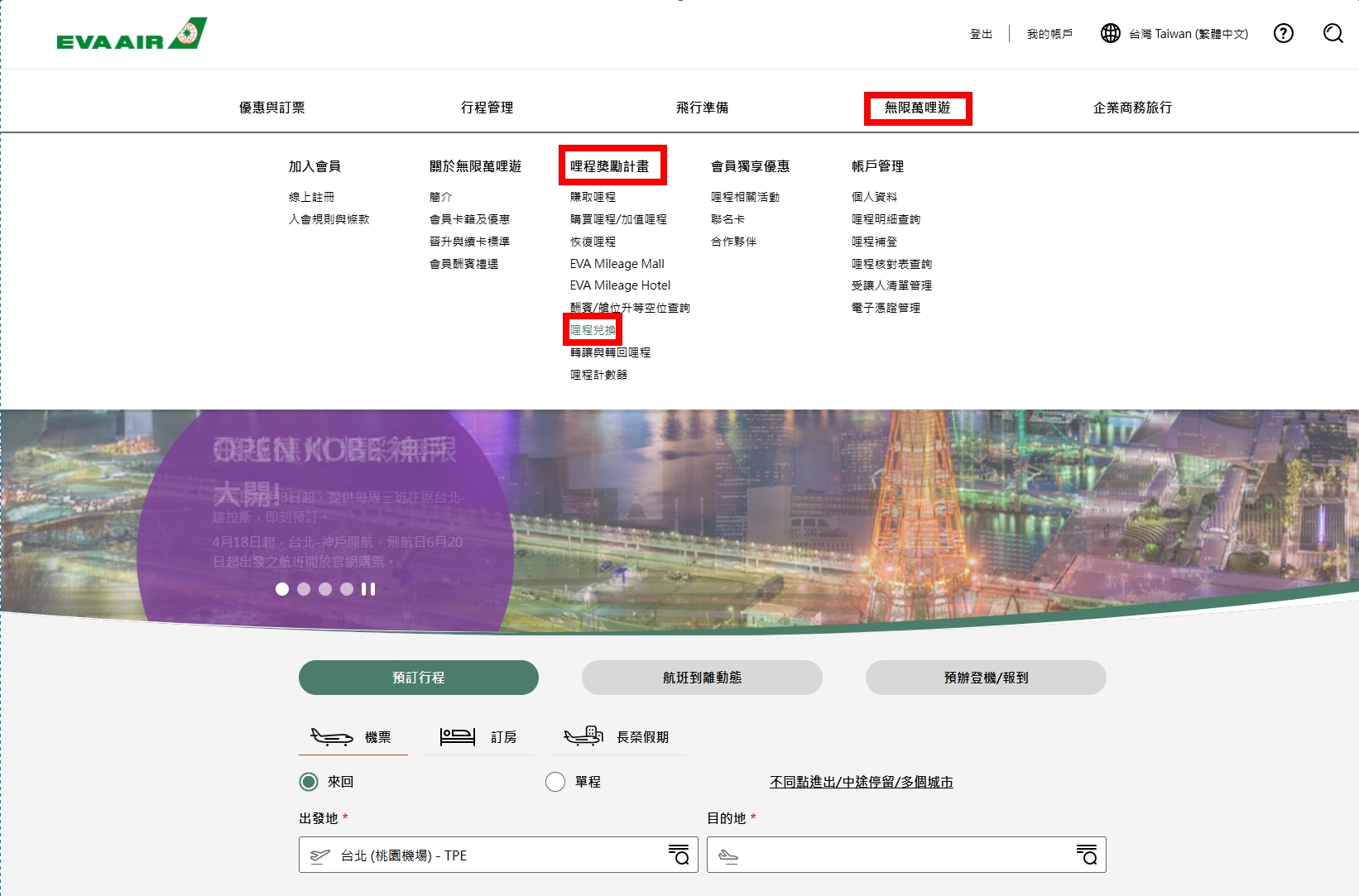The width and height of the screenshot is (1359, 896).
Task: Click the takeoff plane icon in departure field
Action: pyautogui.click(x=319, y=856)
